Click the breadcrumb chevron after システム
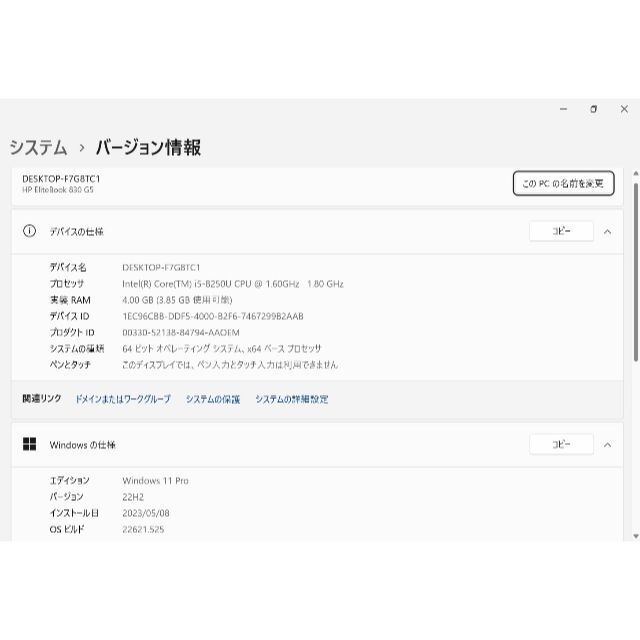Viewport: 640px width, 640px height. tap(82, 148)
